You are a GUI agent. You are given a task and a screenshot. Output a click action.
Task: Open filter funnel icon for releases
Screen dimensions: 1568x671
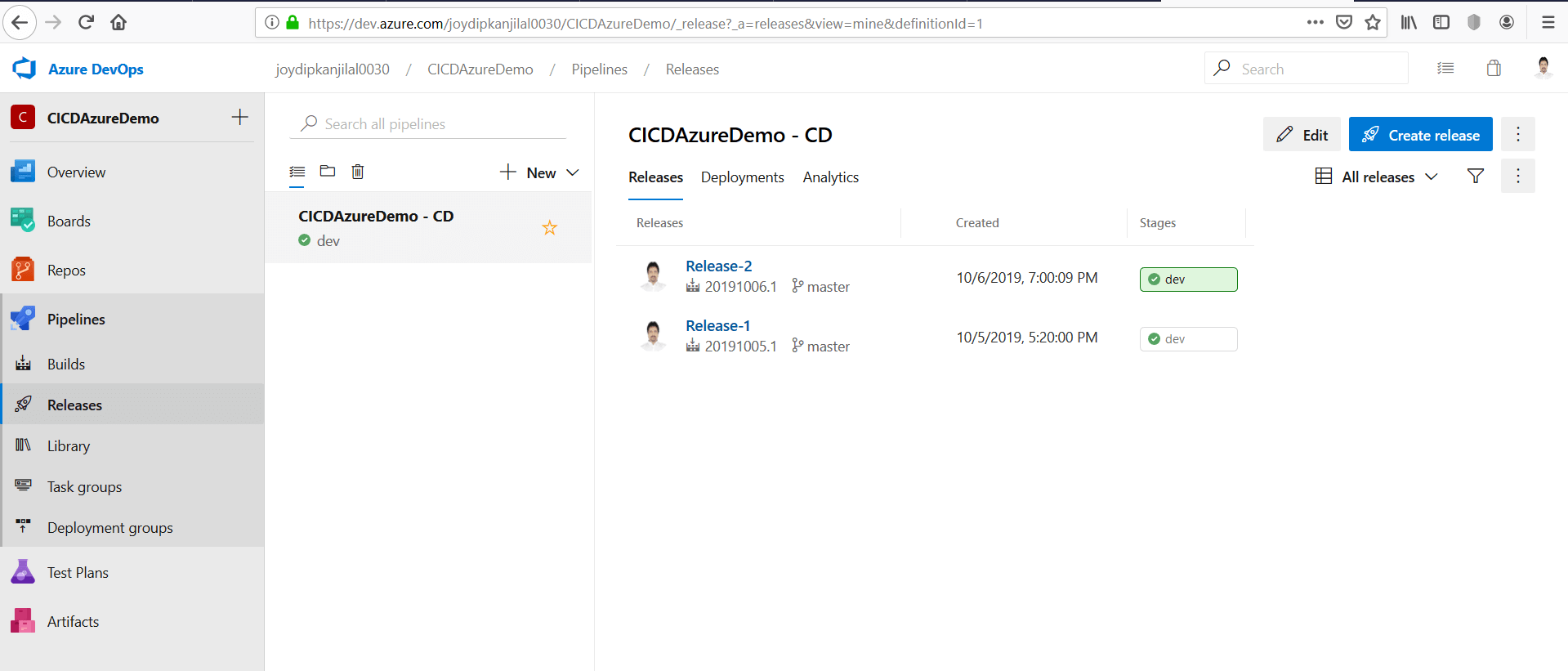(1476, 176)
